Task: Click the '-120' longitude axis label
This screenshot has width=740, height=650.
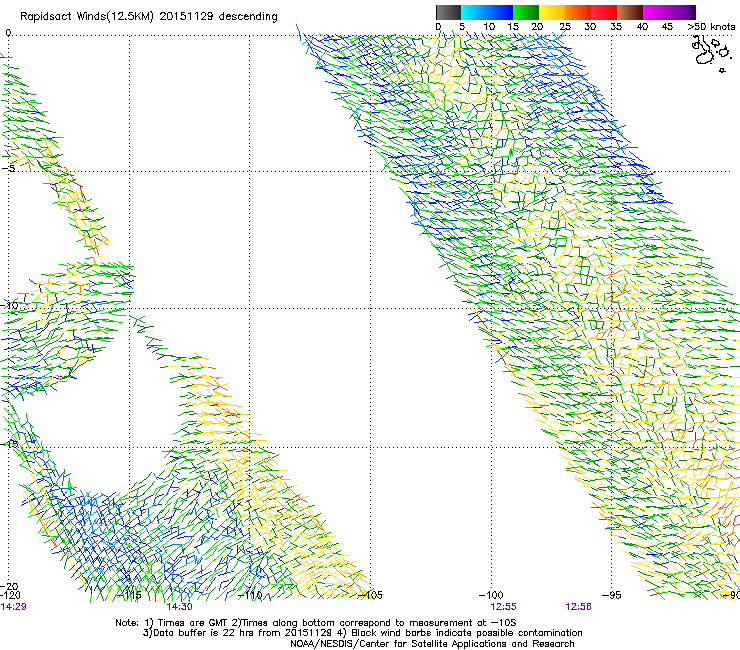Action: pos(10,595)
